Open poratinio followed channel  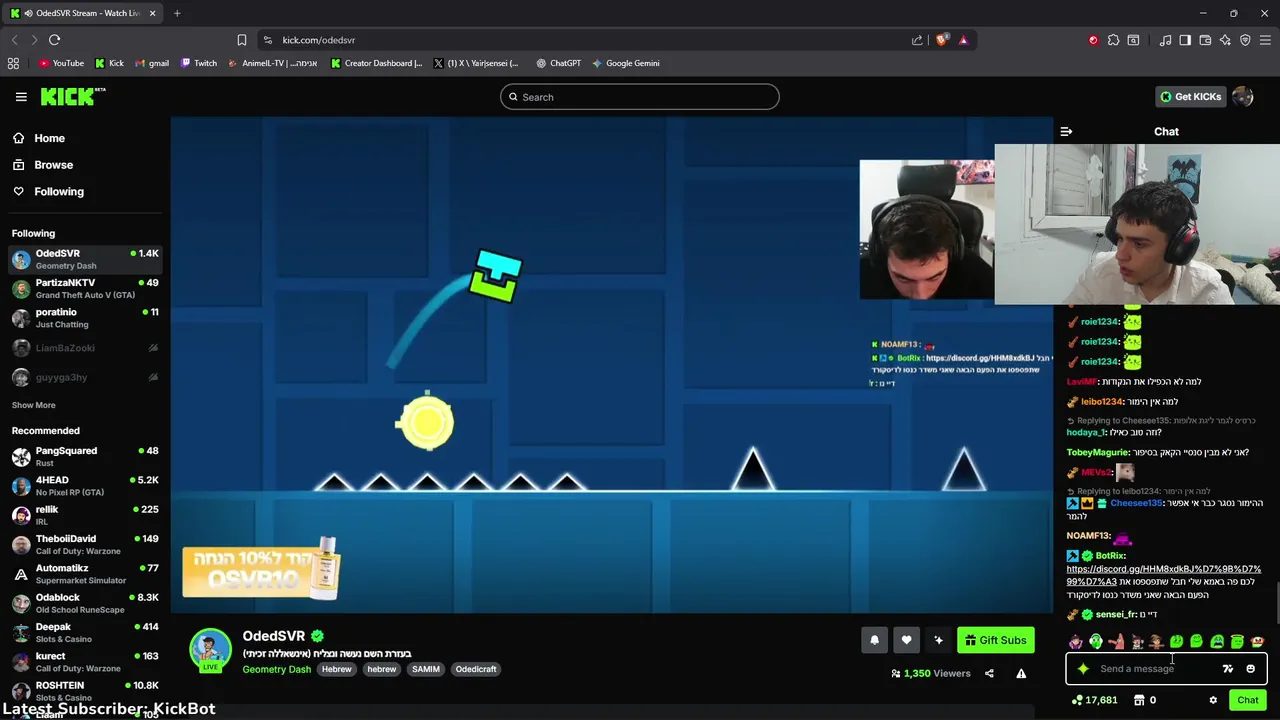coord(85,318)
